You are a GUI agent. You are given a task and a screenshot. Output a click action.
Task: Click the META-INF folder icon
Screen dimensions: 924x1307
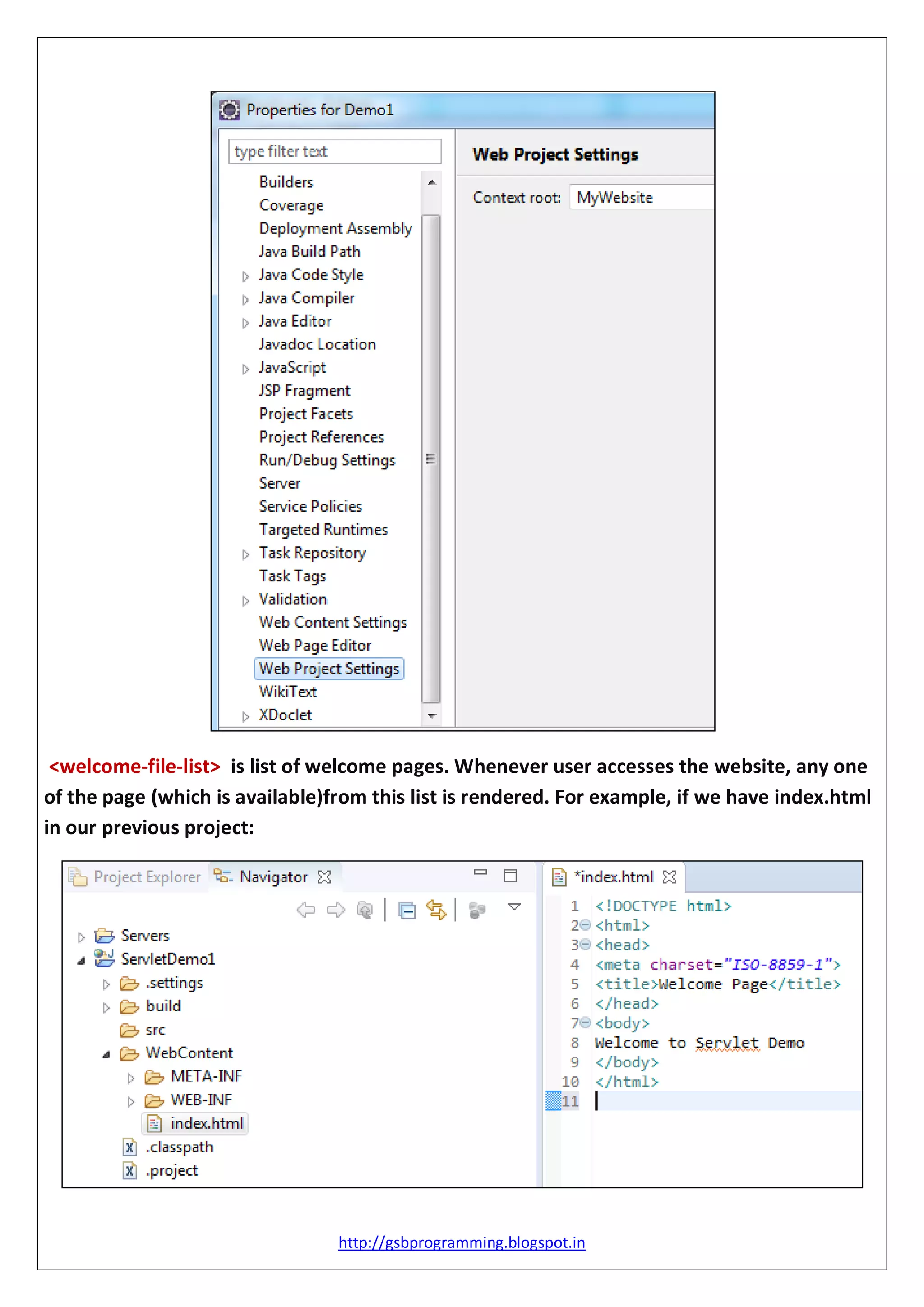point(154,1076)
